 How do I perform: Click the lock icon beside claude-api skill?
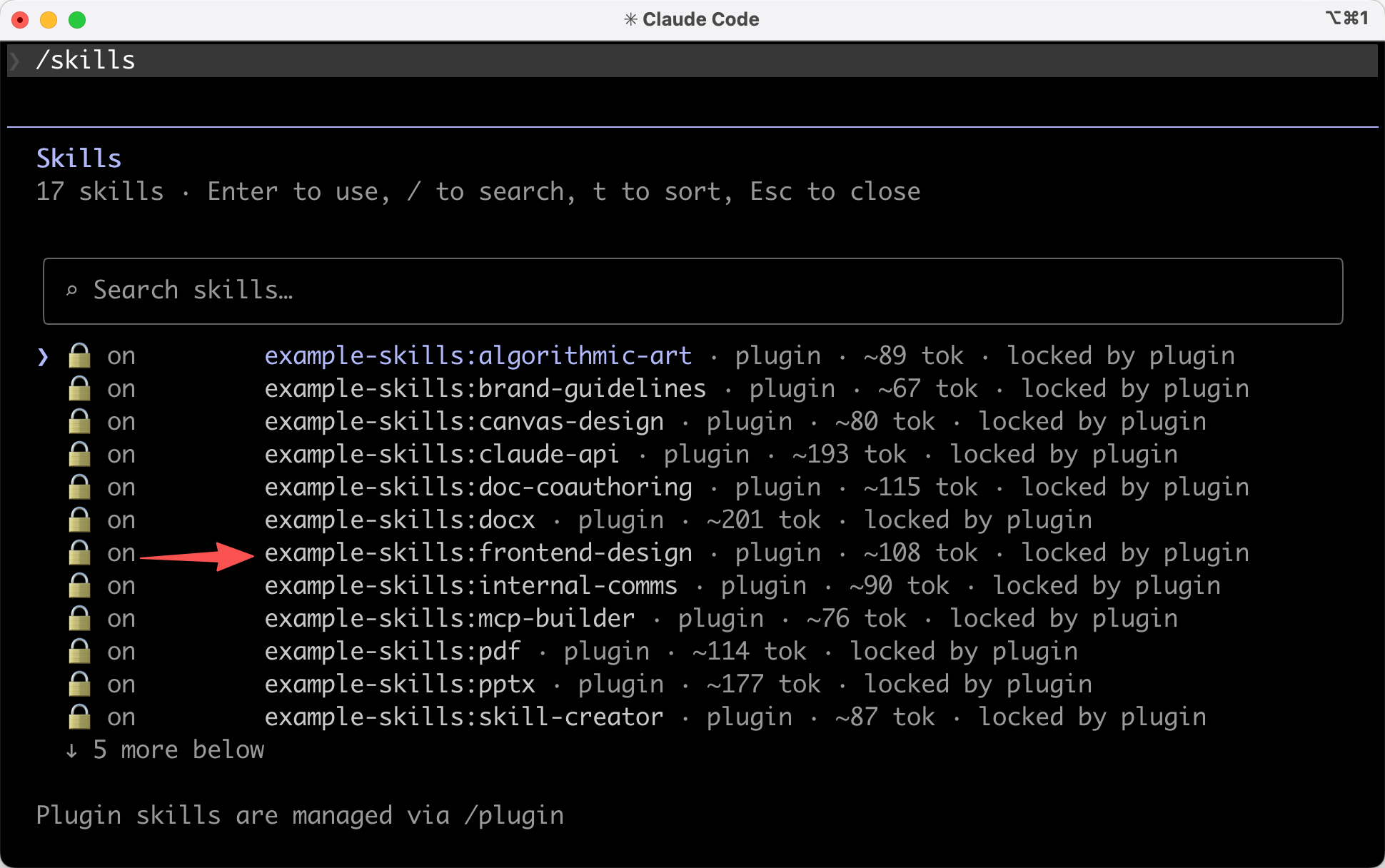79,454
